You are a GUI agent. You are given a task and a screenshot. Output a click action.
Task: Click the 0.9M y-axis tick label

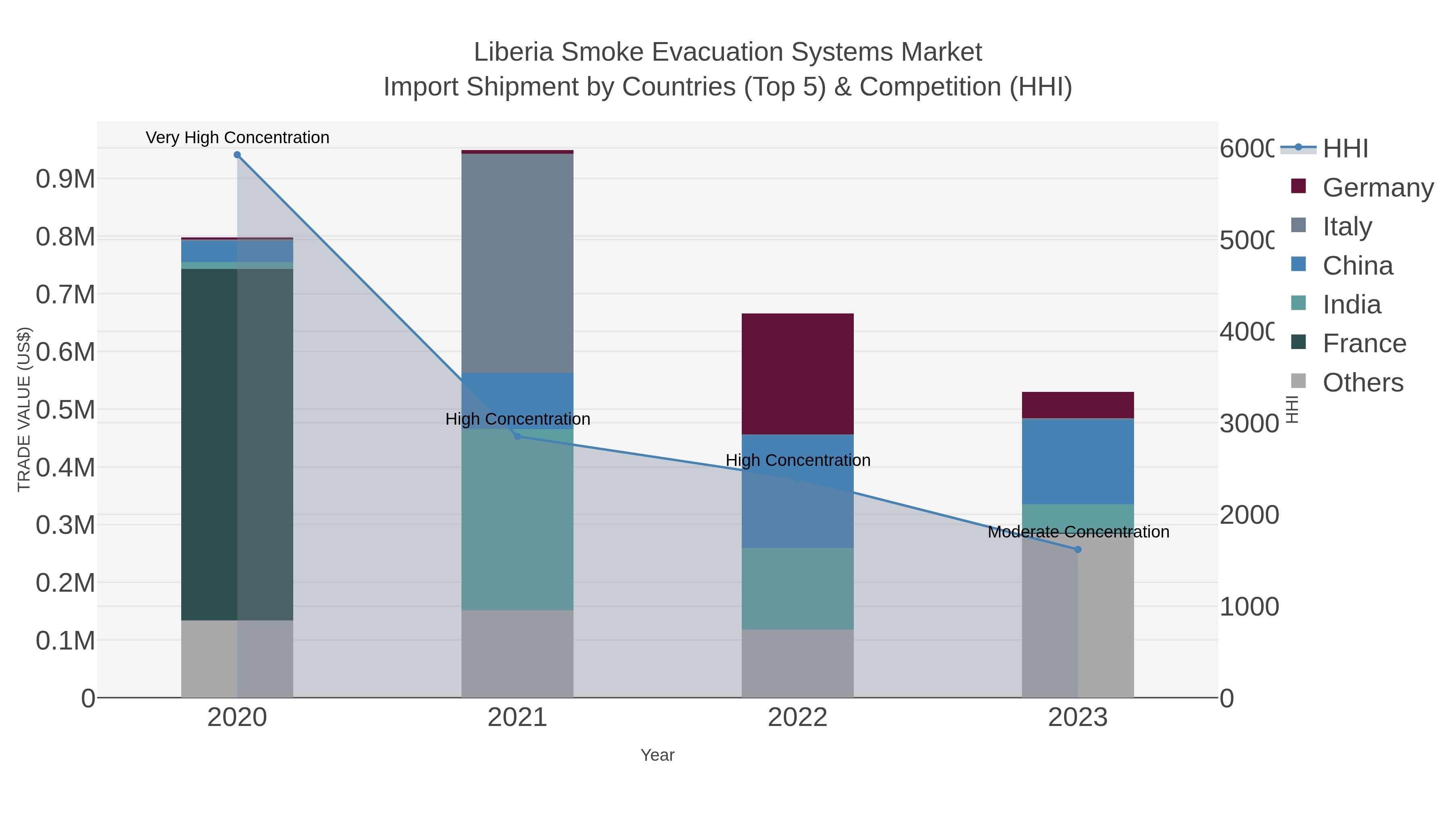66,179
